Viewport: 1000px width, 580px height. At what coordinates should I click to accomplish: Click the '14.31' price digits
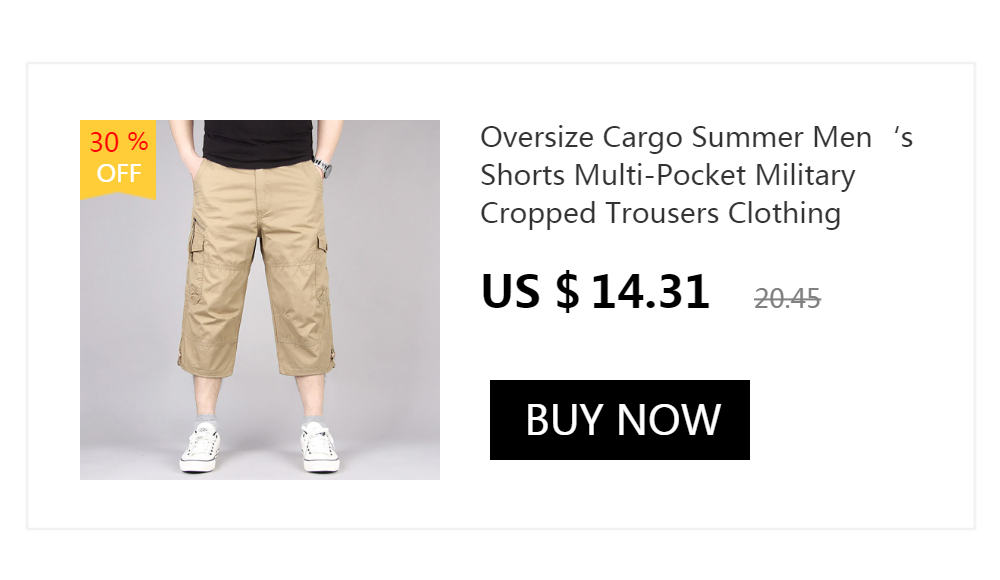coord(651,292)
